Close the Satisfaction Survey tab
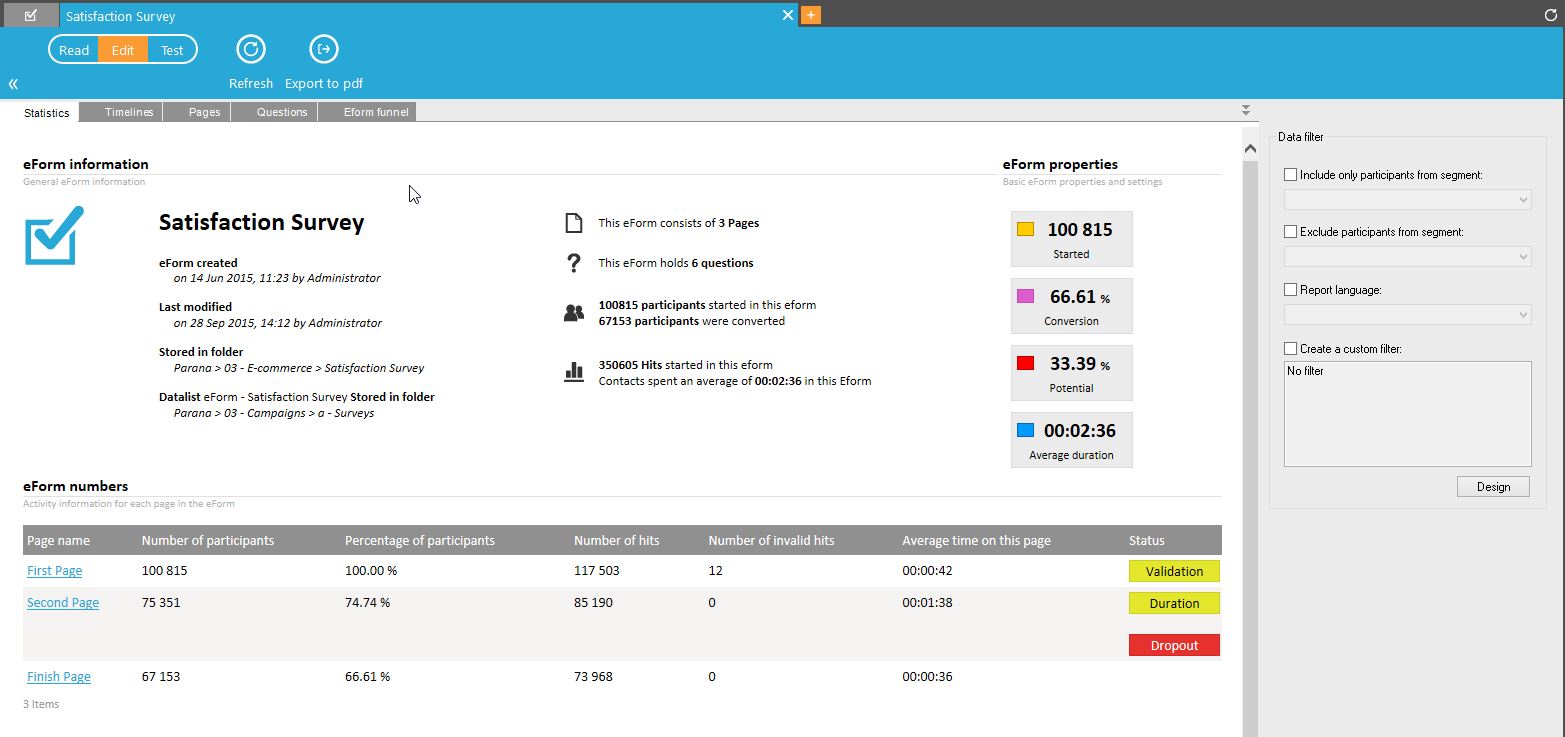This screenshot has width=1565, height=737. click(788, 15)
